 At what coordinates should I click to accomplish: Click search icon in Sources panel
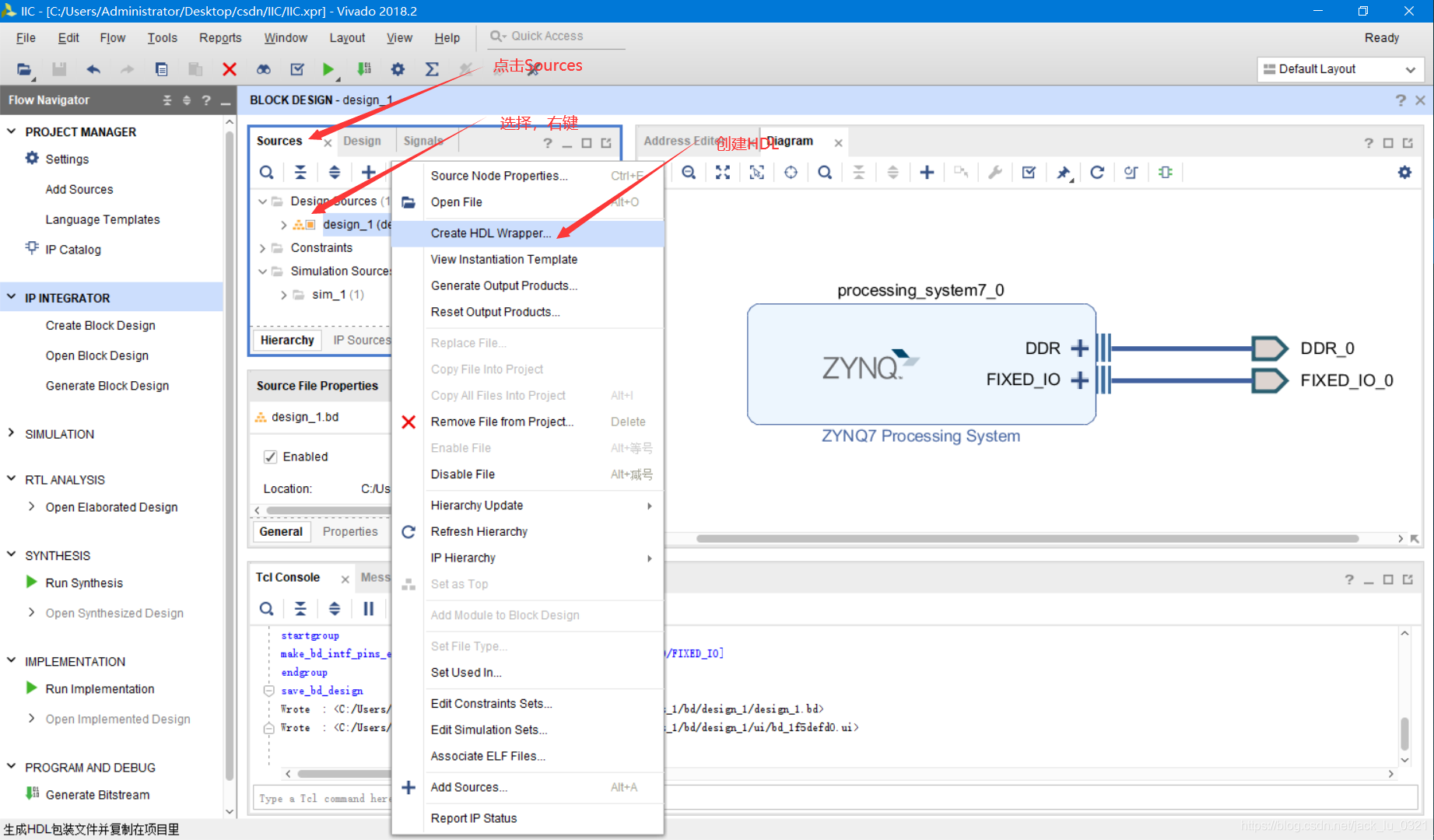pos(266,173)
